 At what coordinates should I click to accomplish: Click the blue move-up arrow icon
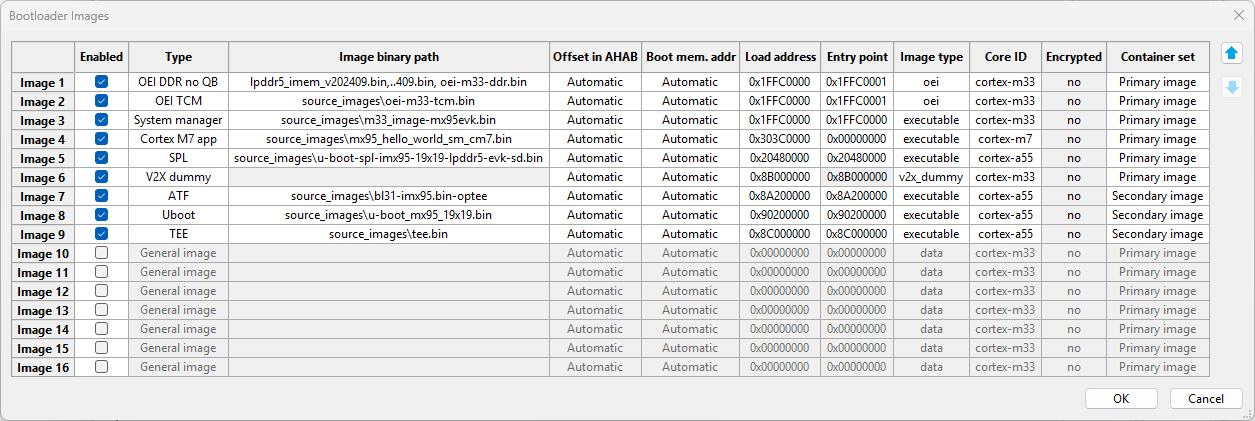pyautogui.click(x=1232, y=53)
